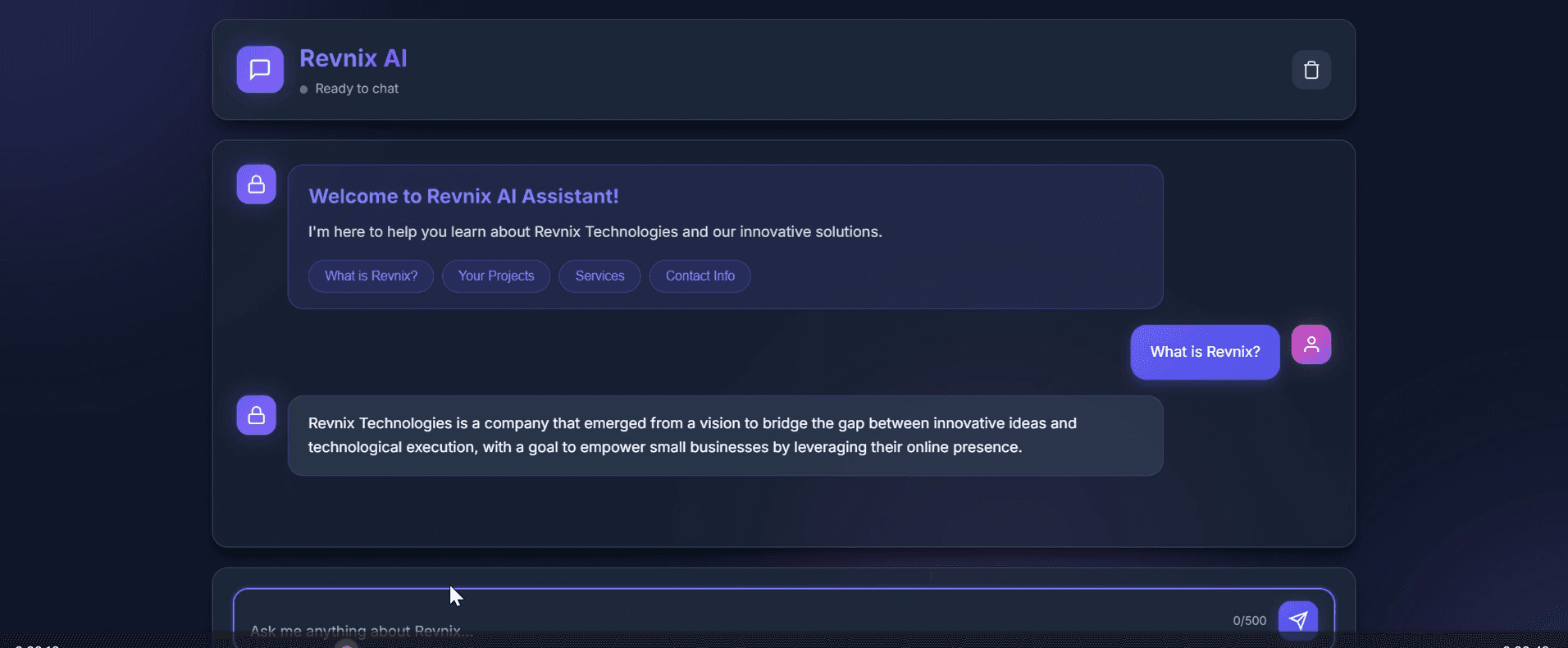Click the 'Welcome to Revnix AI Assistant!' heading

(463, 196)
